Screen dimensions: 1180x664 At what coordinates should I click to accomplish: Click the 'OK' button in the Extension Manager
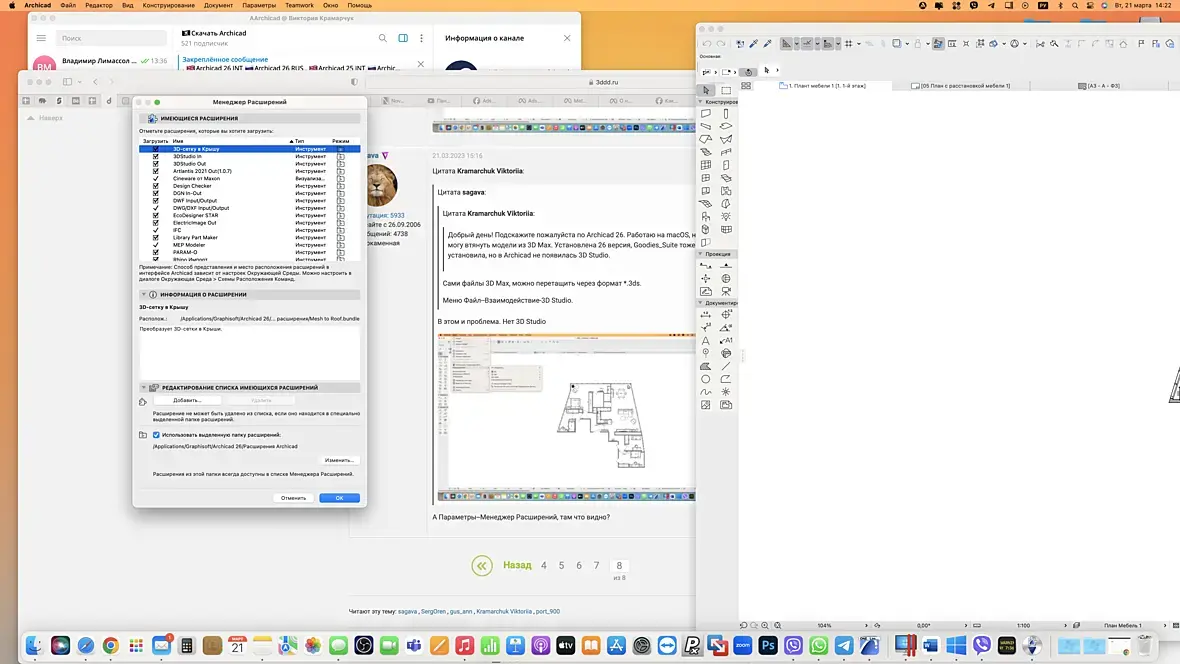click(x=339, y=498)
